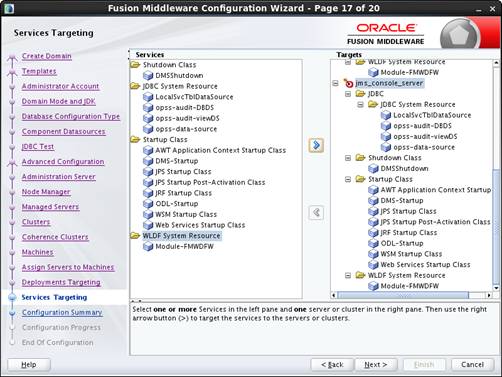Select JPS Startup Post-Activation Class in Services
The height and width of the screenshot is (377, 502).
pyautogui.click(x=210, y=182)
